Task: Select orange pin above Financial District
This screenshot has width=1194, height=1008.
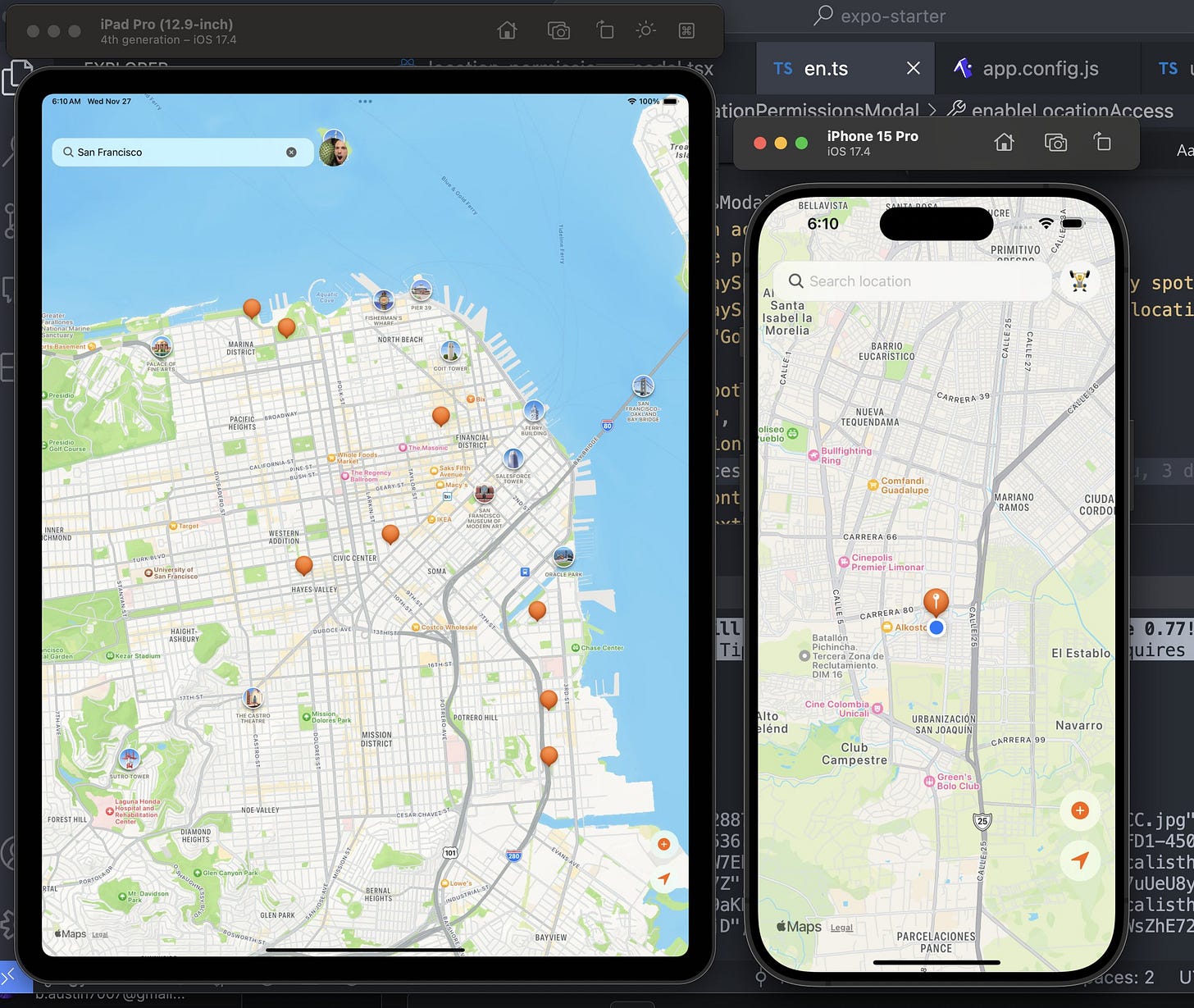Action: click(x=441, y=417)
